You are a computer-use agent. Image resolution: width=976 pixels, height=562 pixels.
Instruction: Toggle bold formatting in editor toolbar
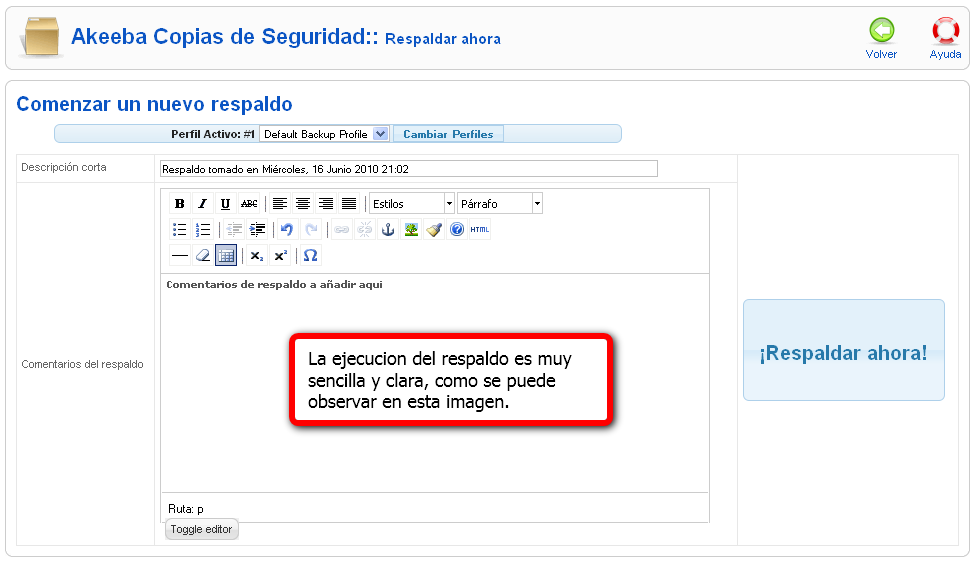click(x=179, y=204)
